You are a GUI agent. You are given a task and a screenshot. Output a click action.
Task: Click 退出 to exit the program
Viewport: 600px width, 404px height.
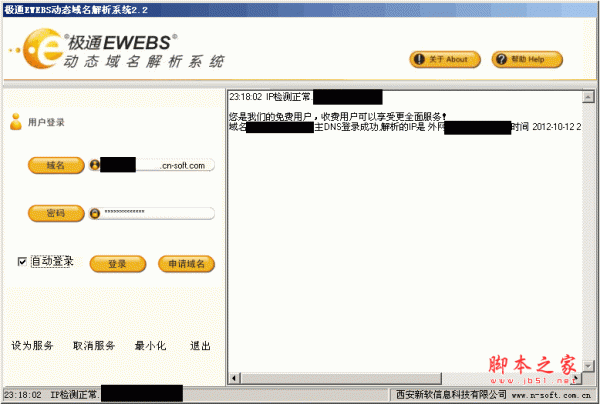[x=200, y=345]
